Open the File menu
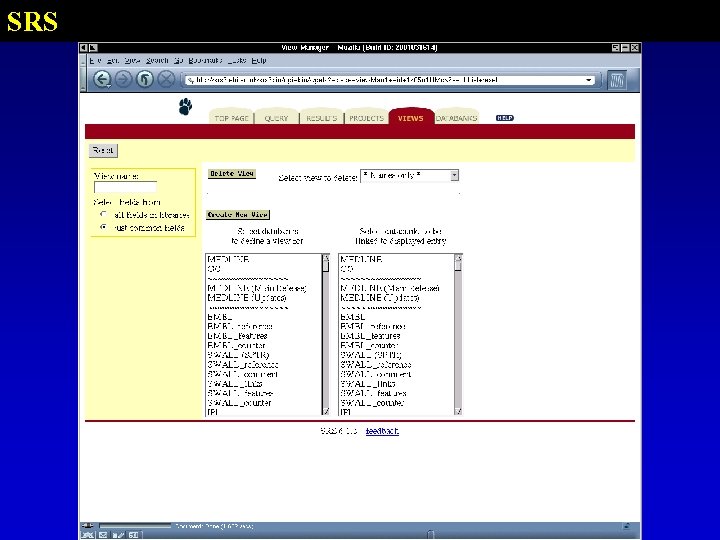Image resolution: width=720 pixels, height=540 pixels. pyautogui.click(x=96, y=61)
